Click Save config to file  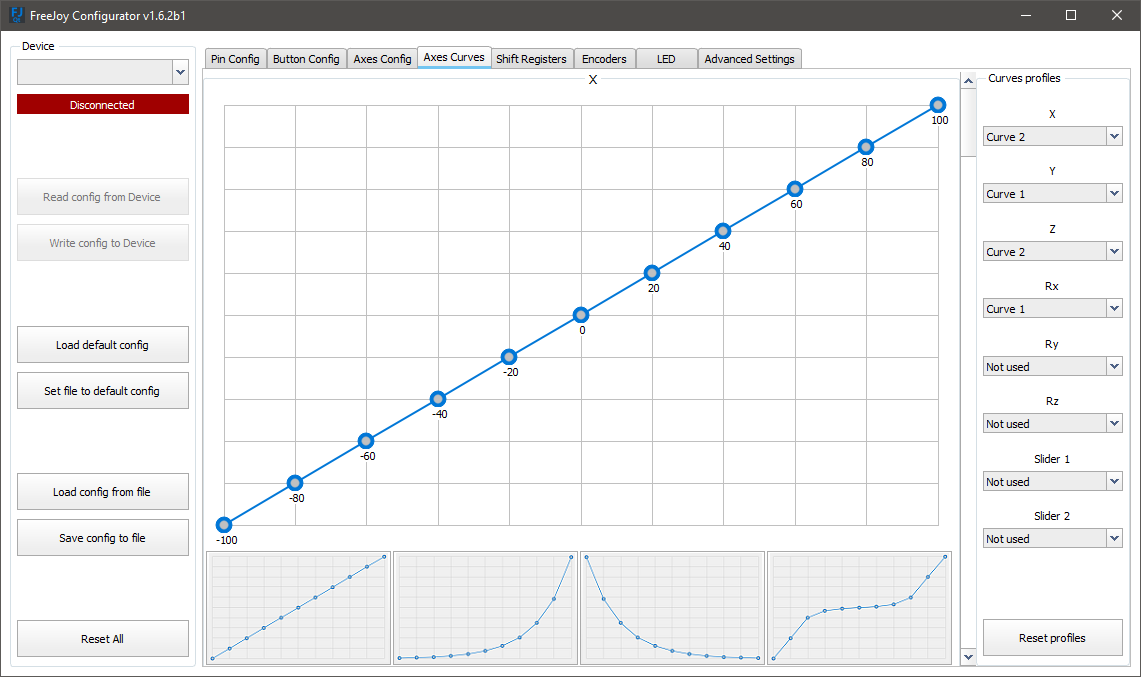tap(103, 538)
